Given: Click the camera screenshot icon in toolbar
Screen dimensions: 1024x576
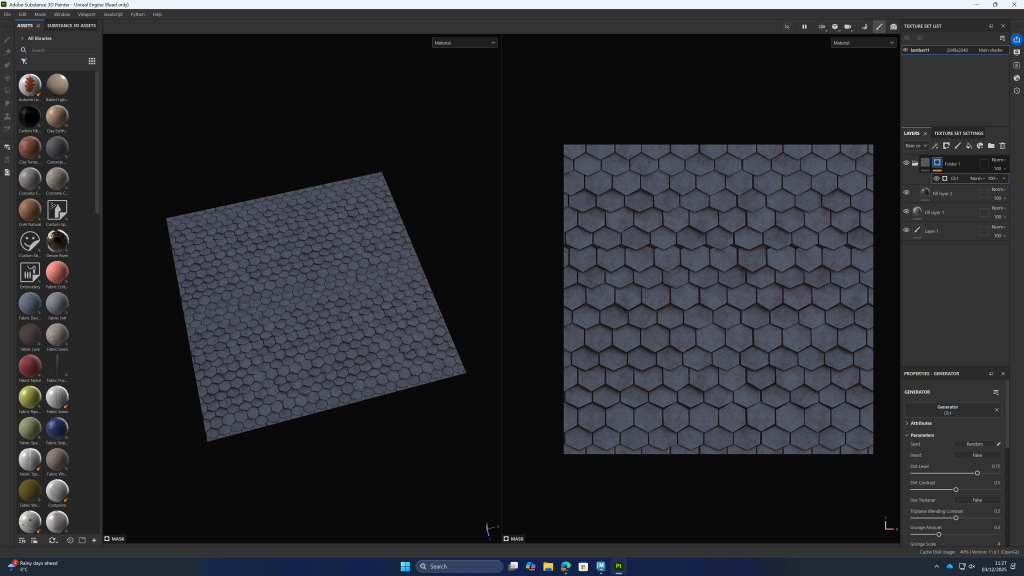Looking at the screenshot, I should pos(893,27).
